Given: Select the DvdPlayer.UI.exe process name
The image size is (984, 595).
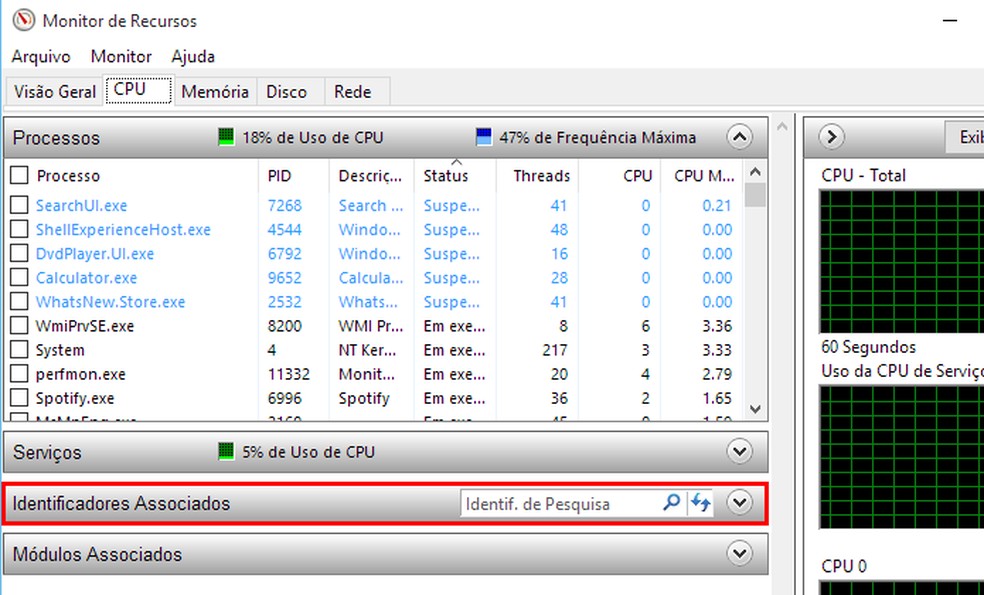Looking at the screenshot, I should [95, 254].
